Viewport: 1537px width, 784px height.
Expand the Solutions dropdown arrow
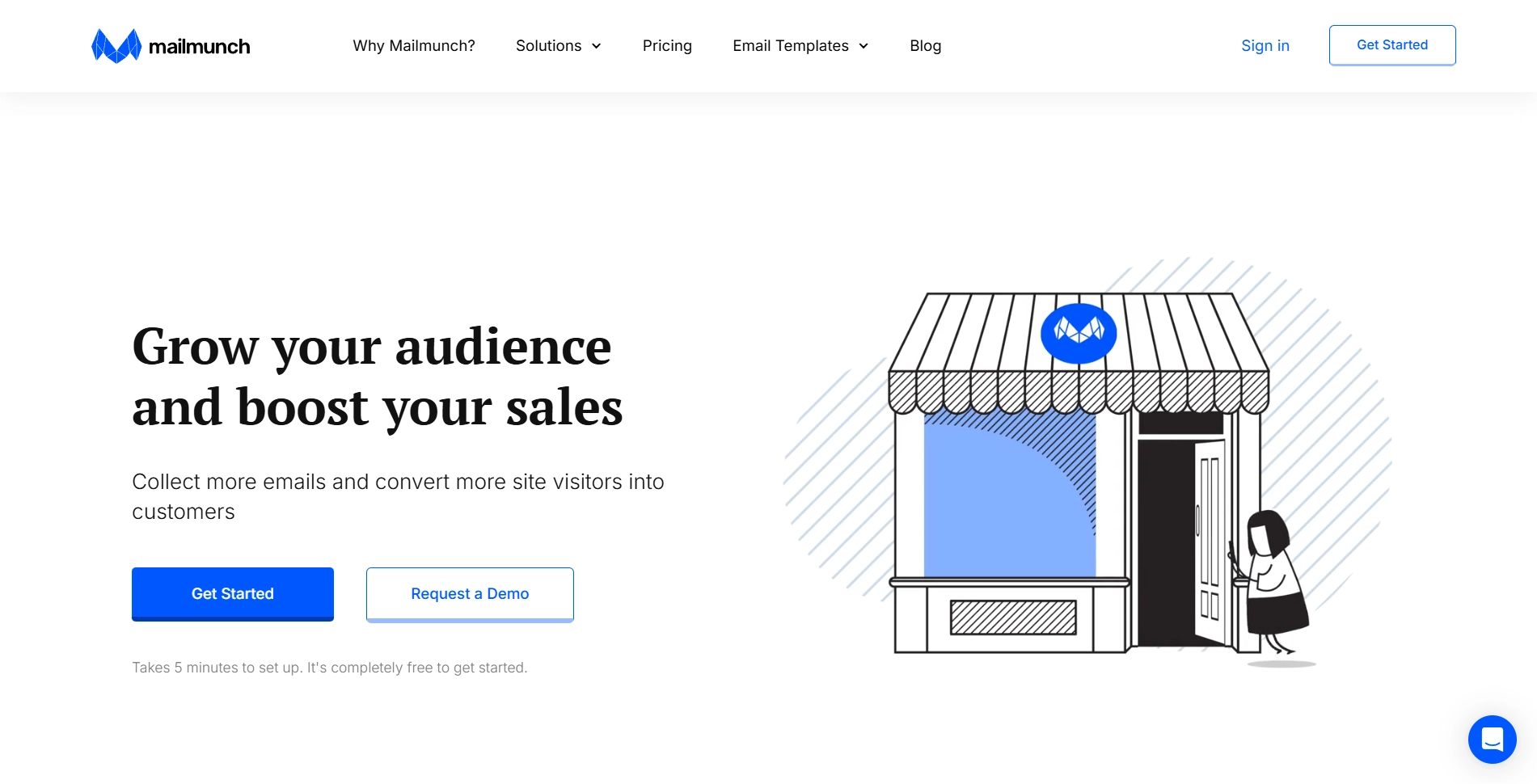597,46
